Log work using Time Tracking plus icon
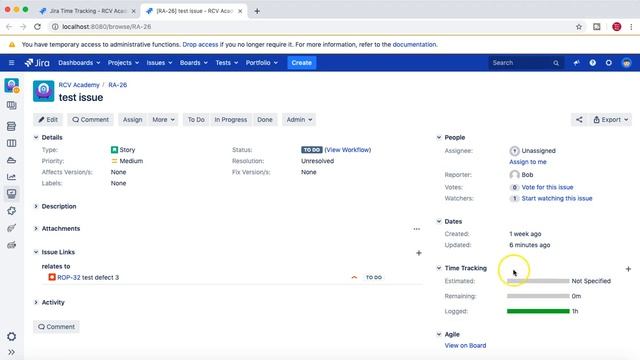Screen dimensions: 640x360 tap(628, 269)
